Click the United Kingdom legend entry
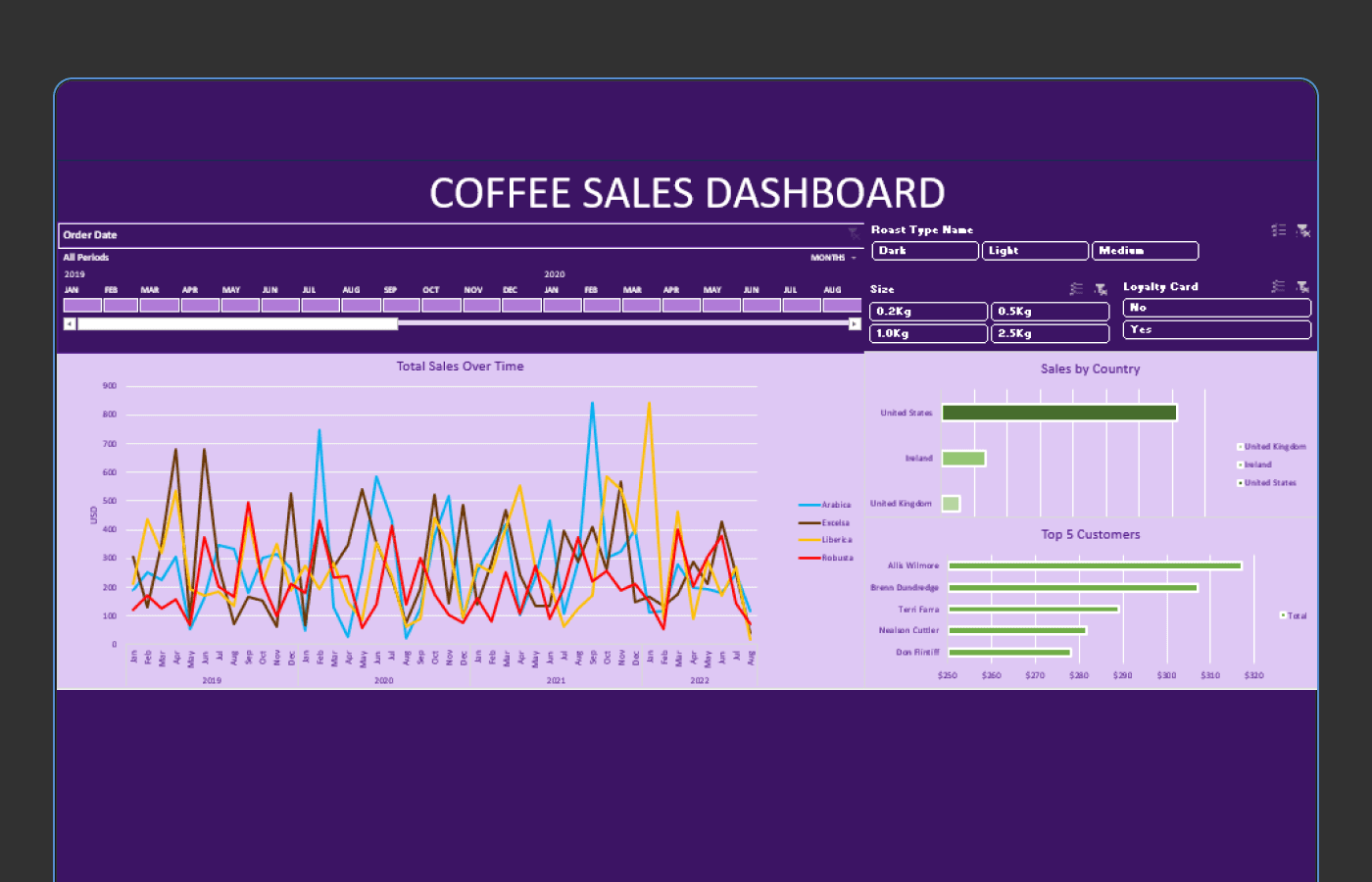Viewport: 1372px width, 882px height. pos(1272,447)
